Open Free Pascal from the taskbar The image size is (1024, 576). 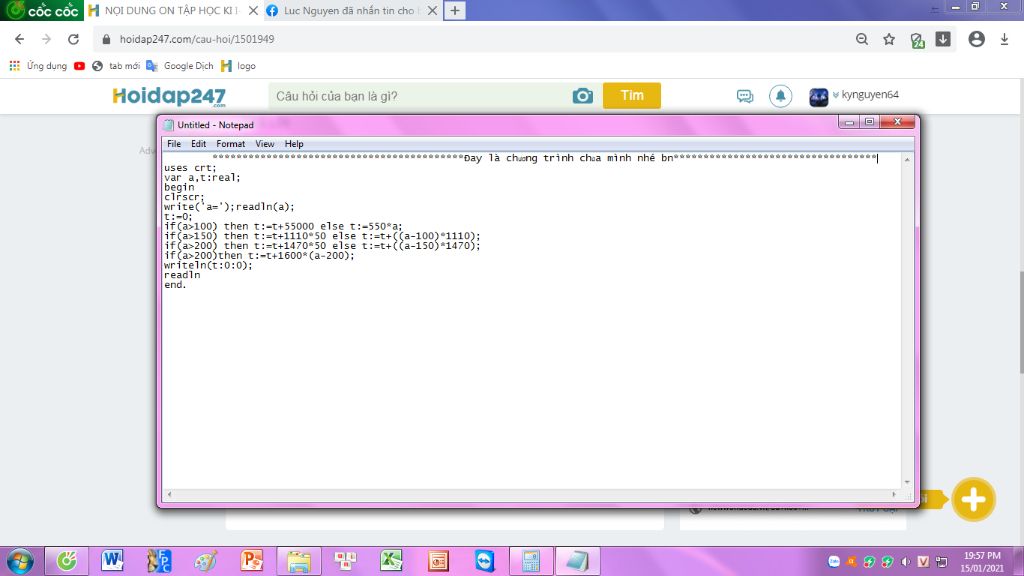click(x=159, y=561)
